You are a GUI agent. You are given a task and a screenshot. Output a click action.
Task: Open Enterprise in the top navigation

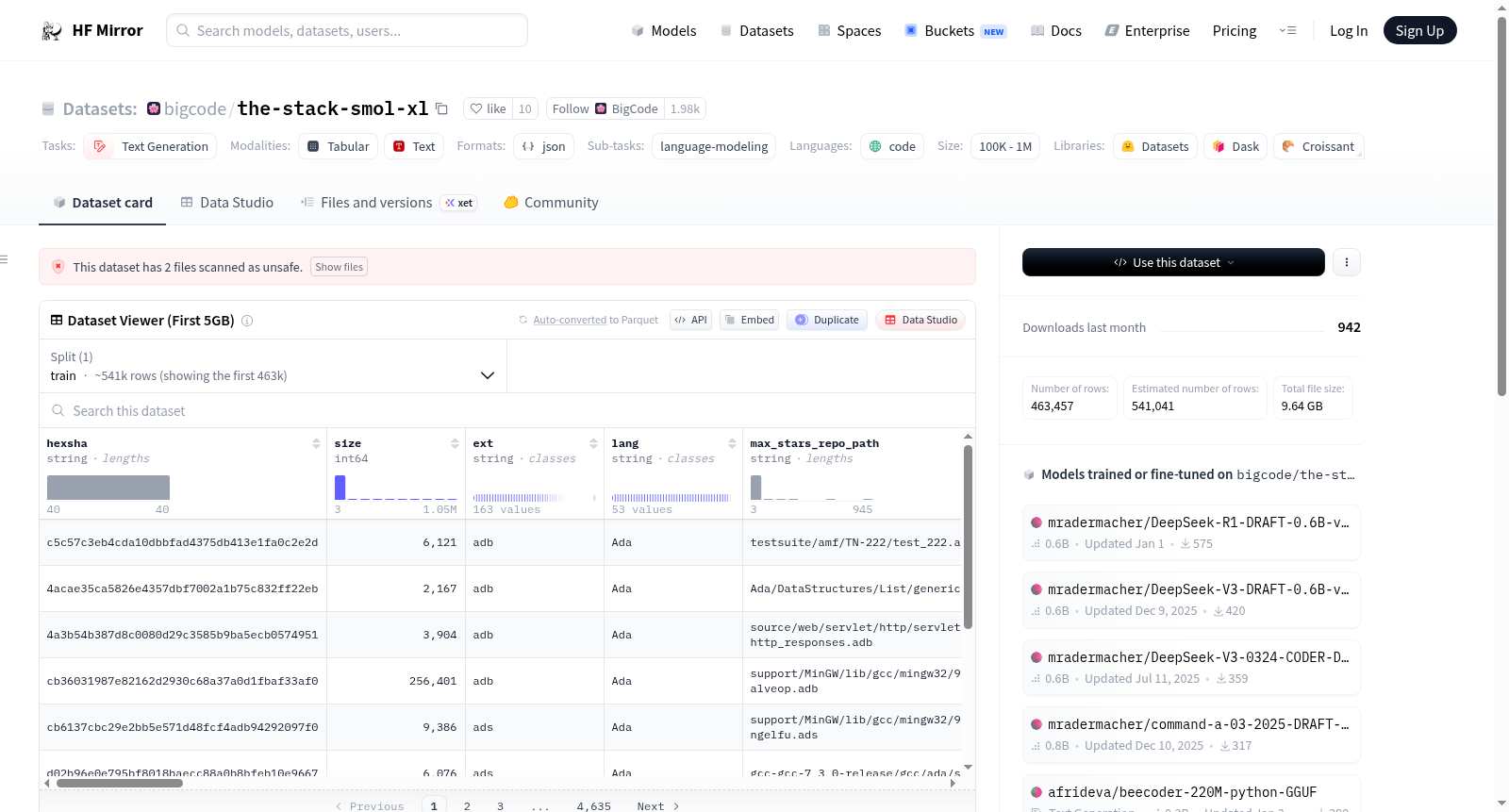[x=1147, y=31]
